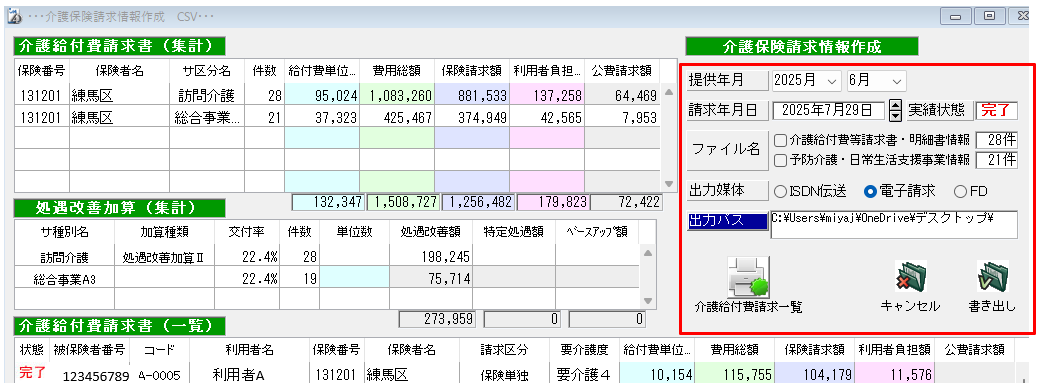The width and height of the screenshot is (1038, 383).
Task: Click the 提供年月 label button
Action: 727,81
